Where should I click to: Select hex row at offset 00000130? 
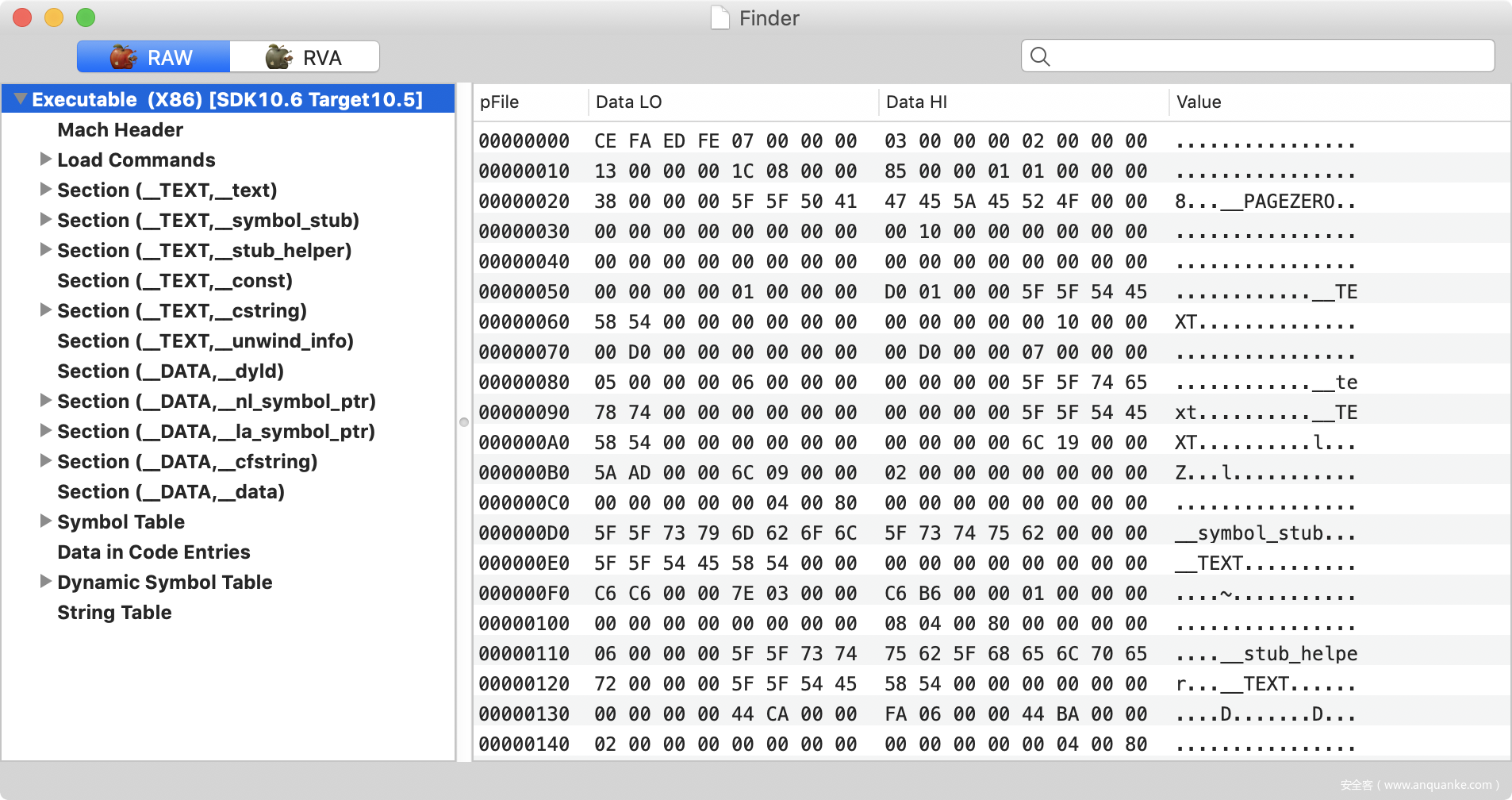[x=992, y=714]
